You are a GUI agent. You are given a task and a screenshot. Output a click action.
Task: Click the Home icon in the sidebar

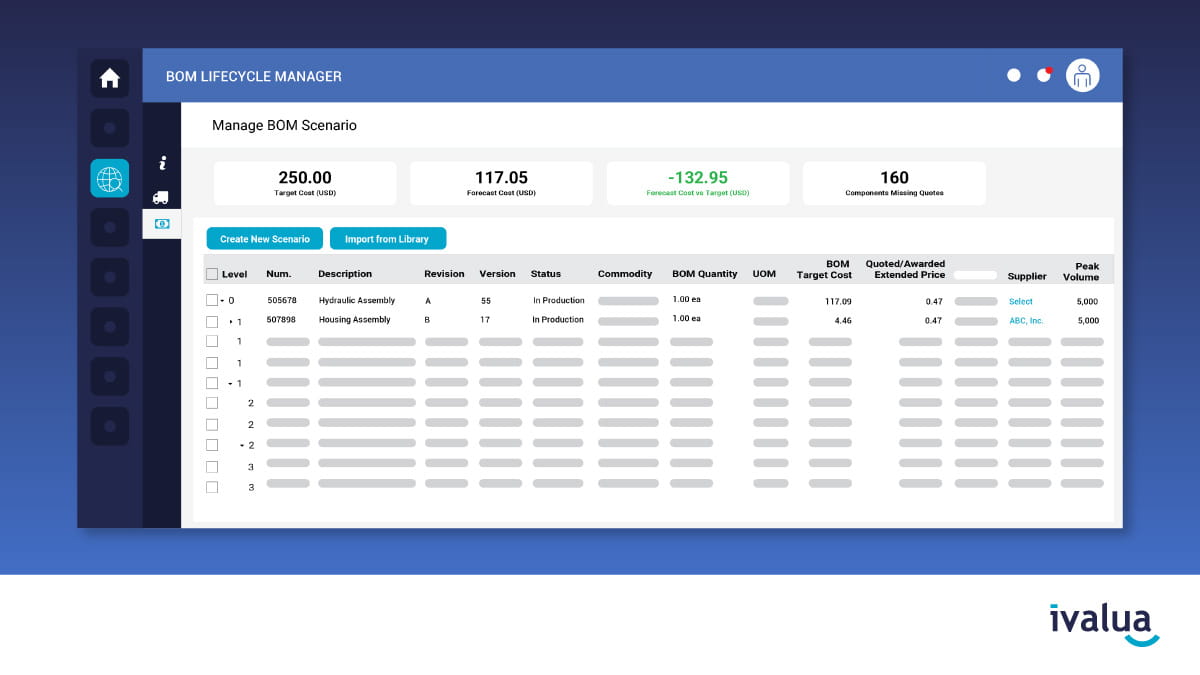point(109,78)
